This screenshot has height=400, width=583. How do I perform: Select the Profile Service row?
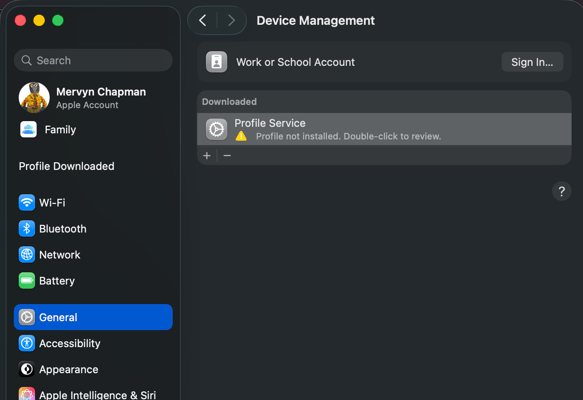coord(384,129)
